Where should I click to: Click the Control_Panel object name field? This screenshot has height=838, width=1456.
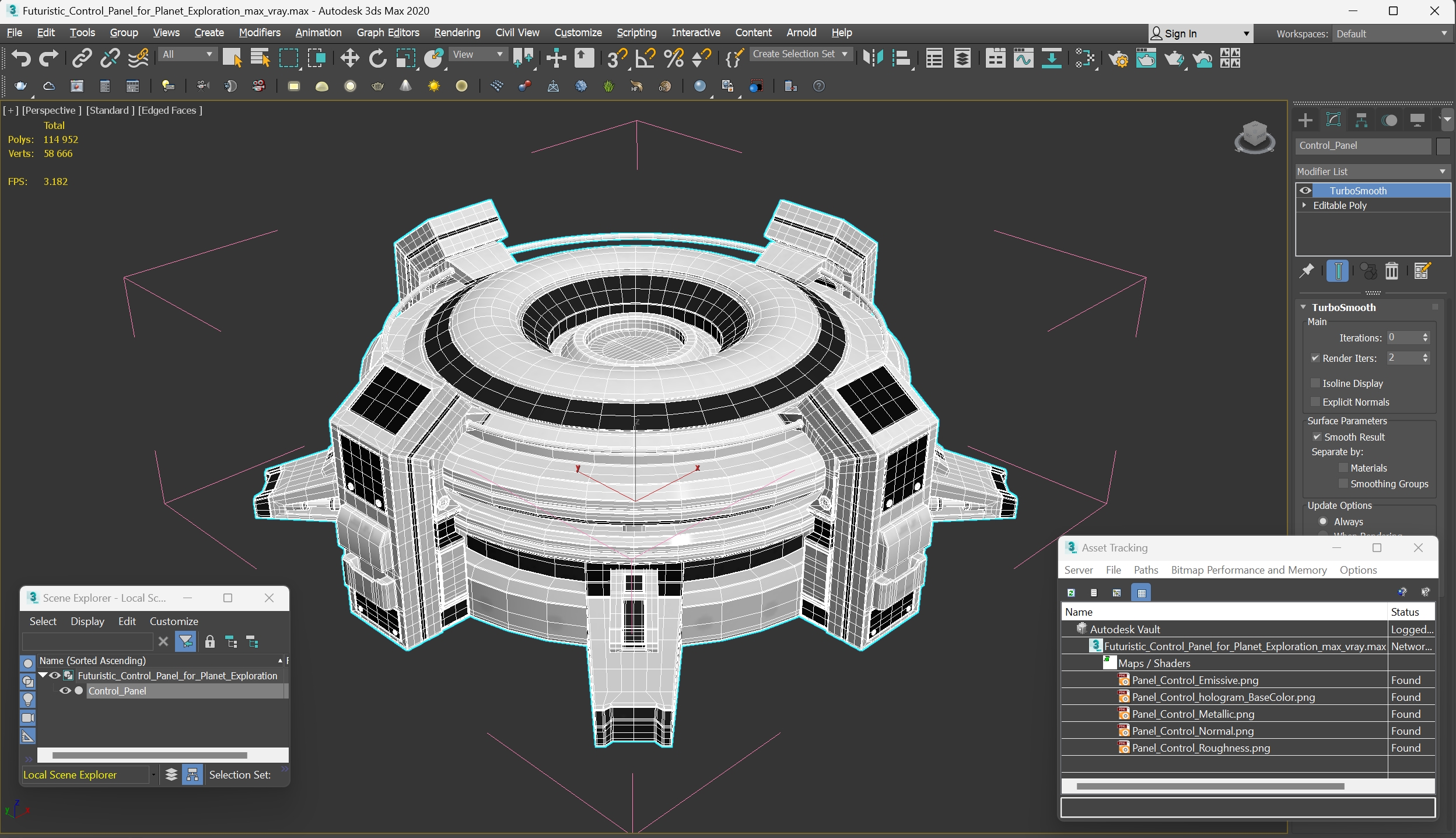[1363, 146]
